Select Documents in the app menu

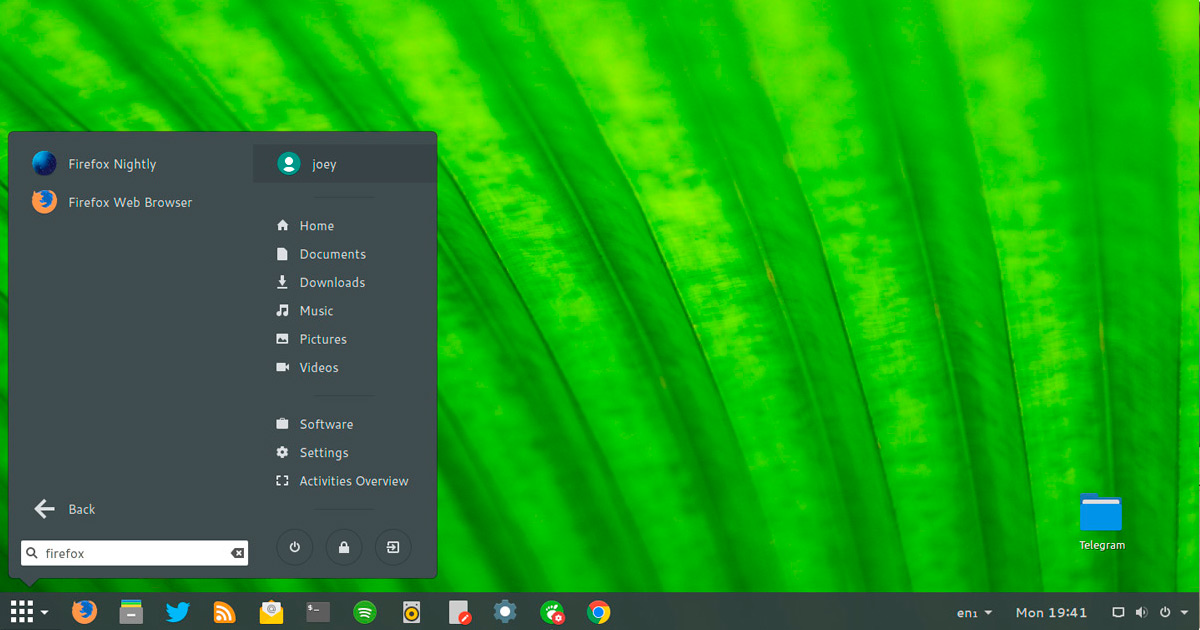(331, 253)
